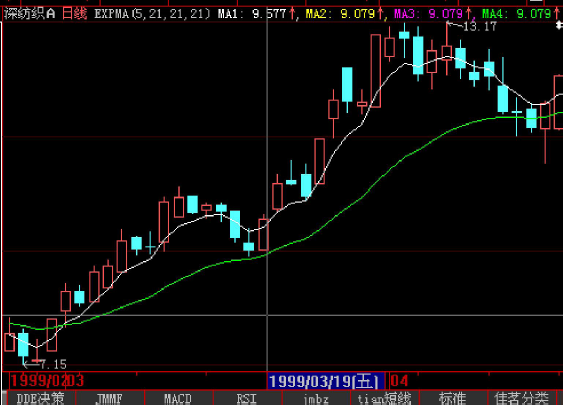This screenshot has height=406, width=564.
Task: Select the MACD indicator tab
Action: pyautogui.click(x=178, y=398)
